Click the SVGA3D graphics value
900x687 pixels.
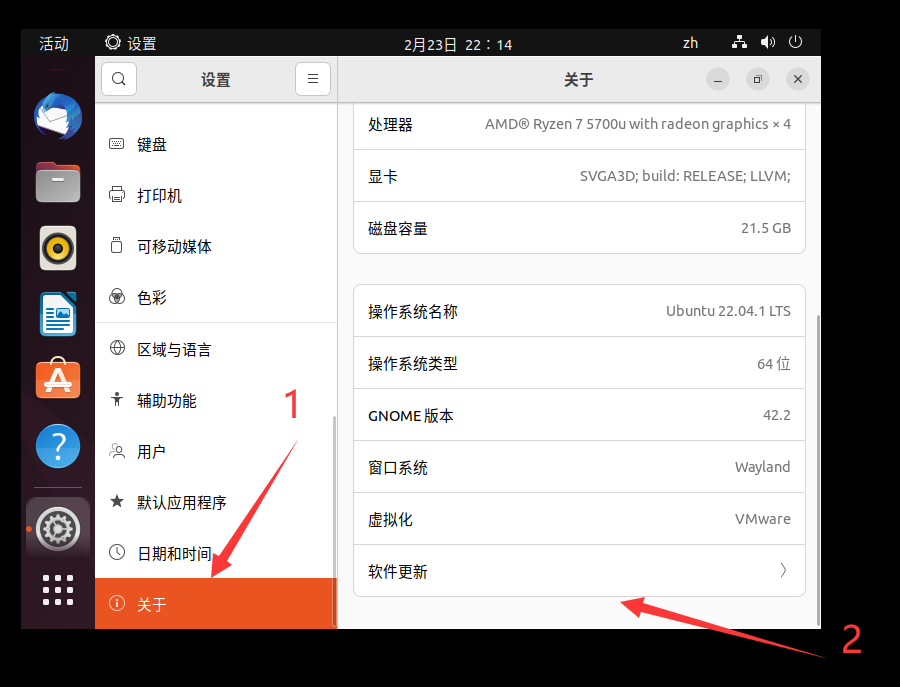point(685,176)
